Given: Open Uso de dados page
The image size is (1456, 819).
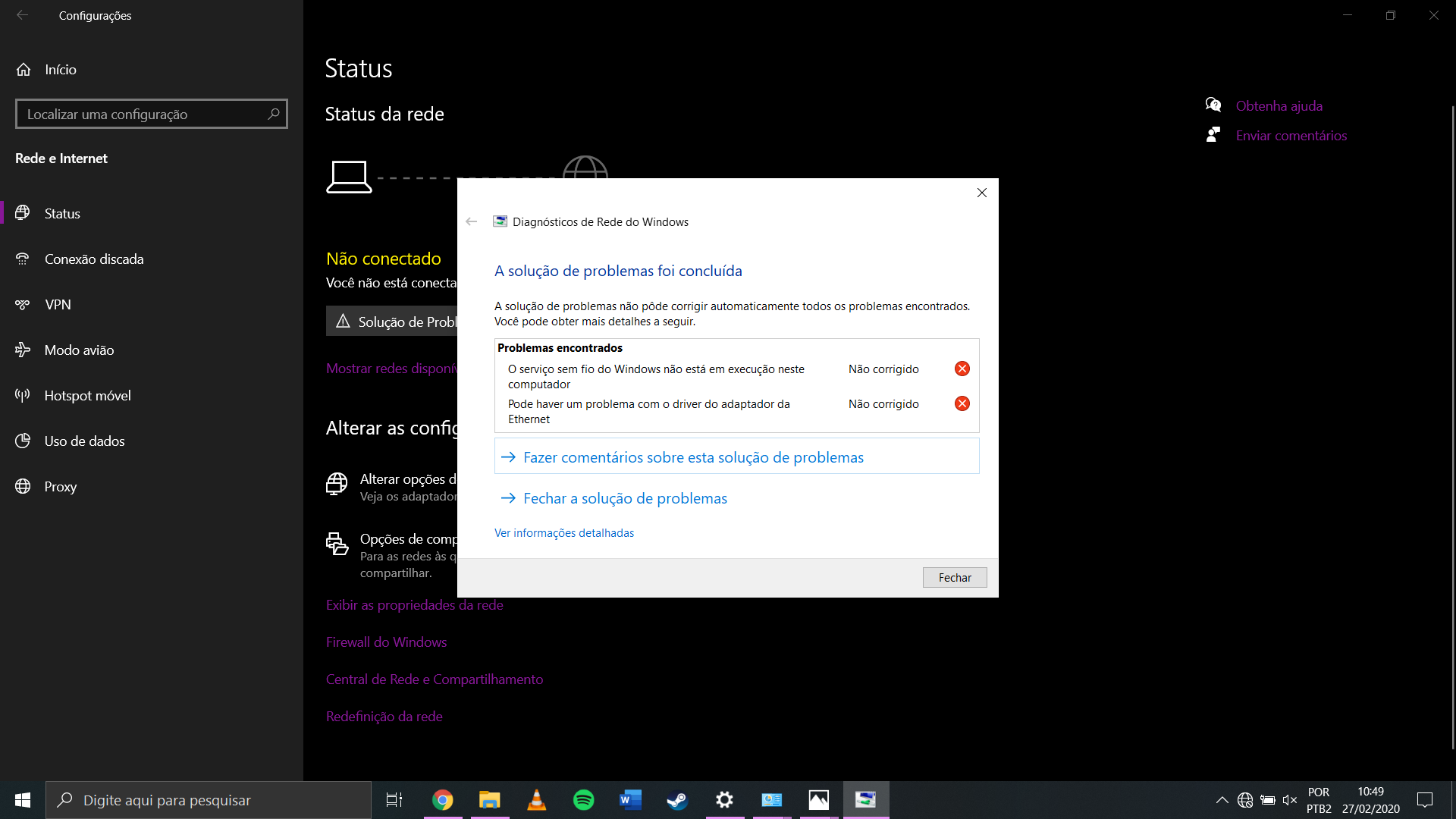Looking at the screenshot, I should point(84,441).
